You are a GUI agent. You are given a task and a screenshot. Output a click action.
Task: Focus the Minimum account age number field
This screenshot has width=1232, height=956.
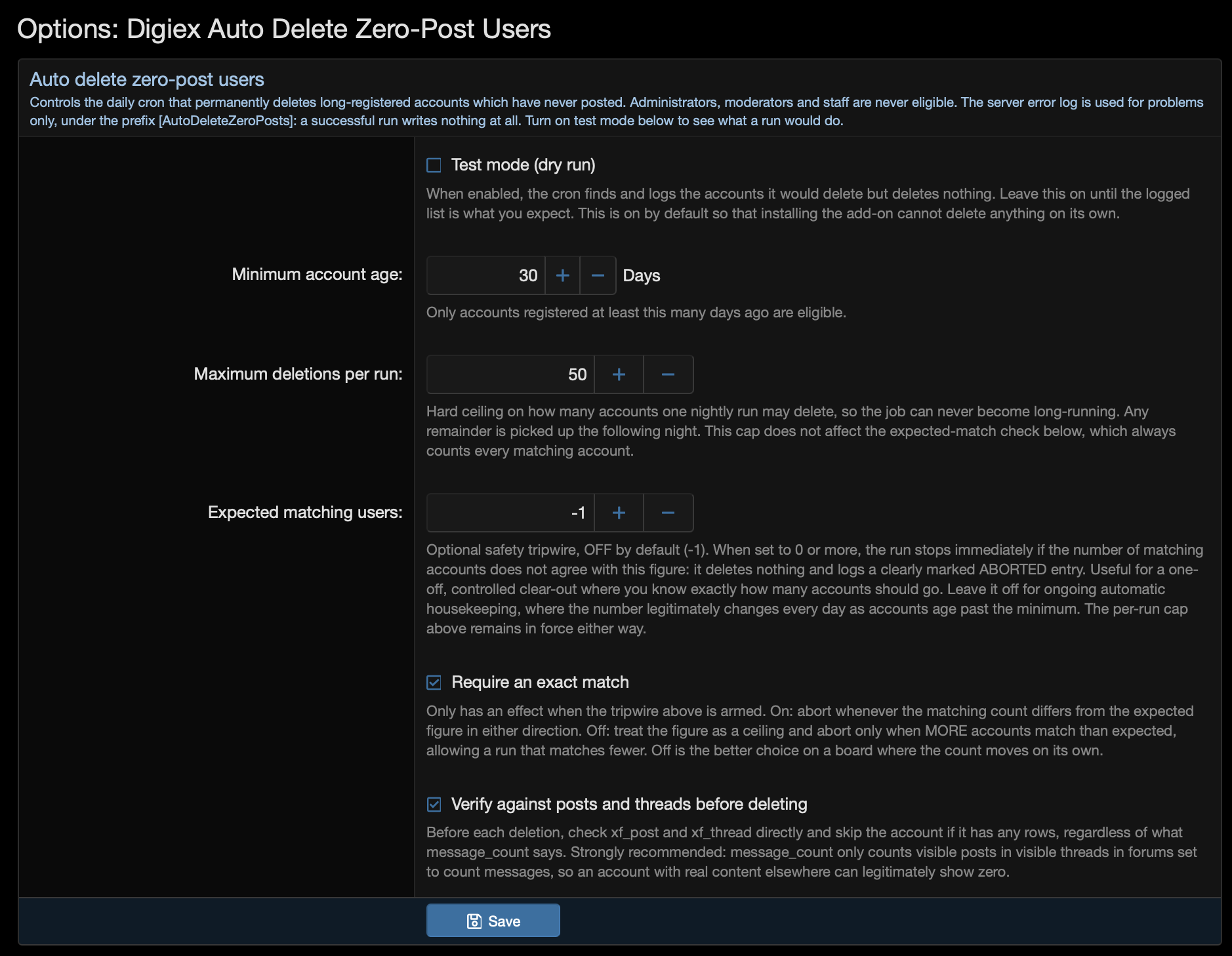(x=486, y=275)
